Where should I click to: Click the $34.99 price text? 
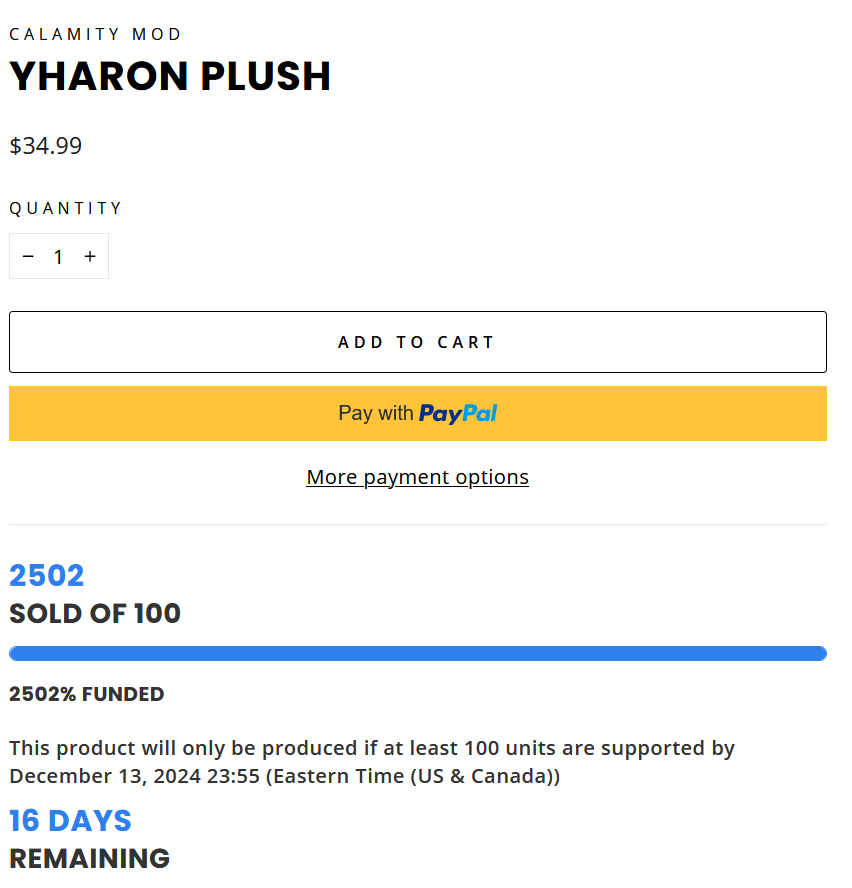pos(46,146)
